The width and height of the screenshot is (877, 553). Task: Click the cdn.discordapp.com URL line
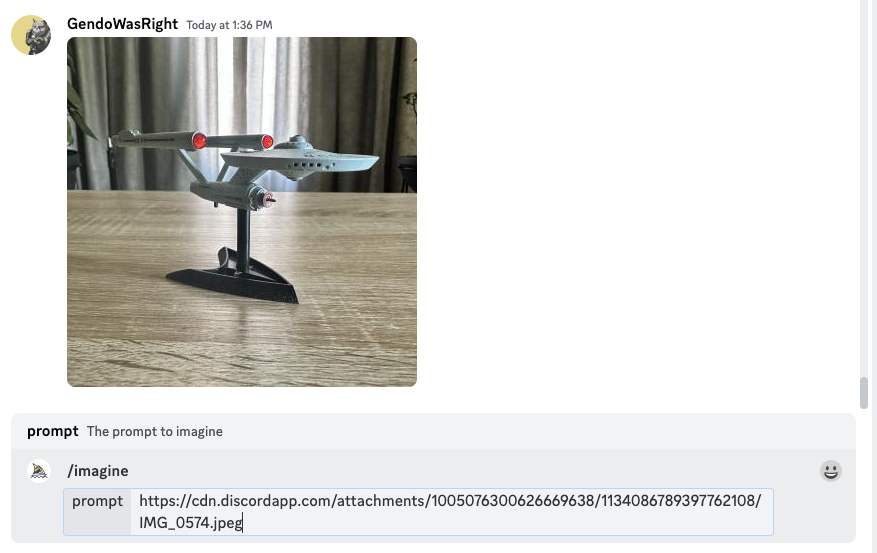[450, 500]
